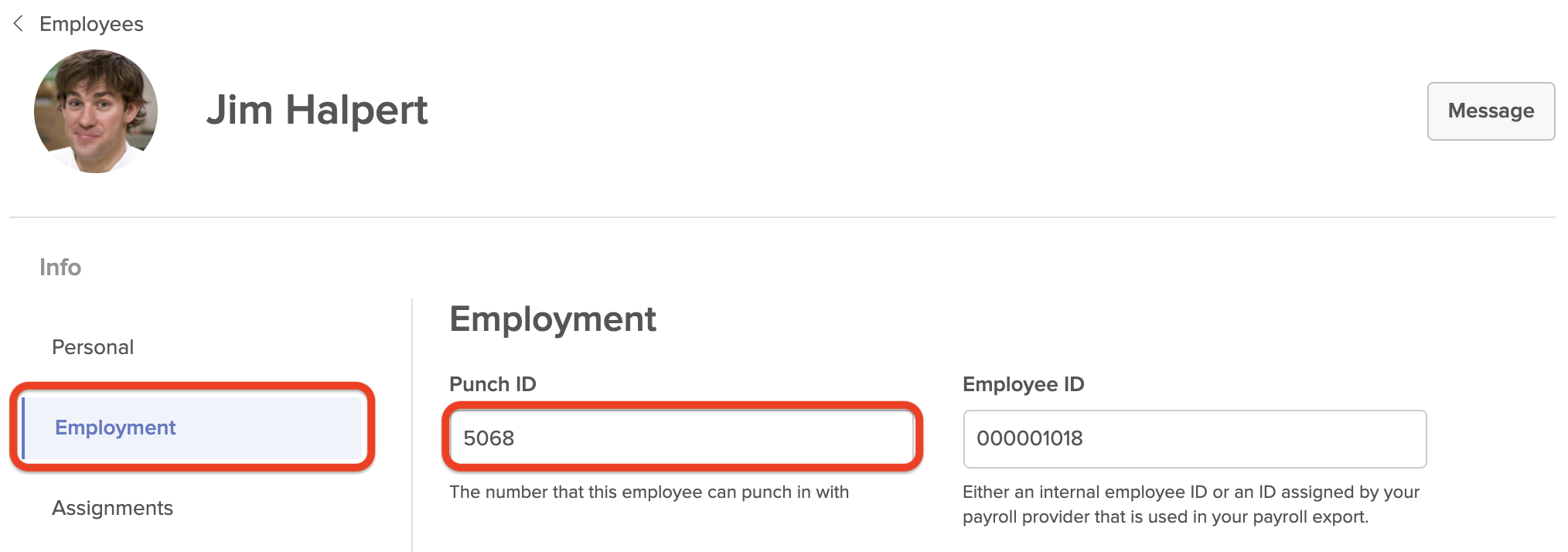Image resolution: width=1568 pixels, height=552 pixels.
Task: Send a message with the Message button
Action: [x=1491, y=111]
